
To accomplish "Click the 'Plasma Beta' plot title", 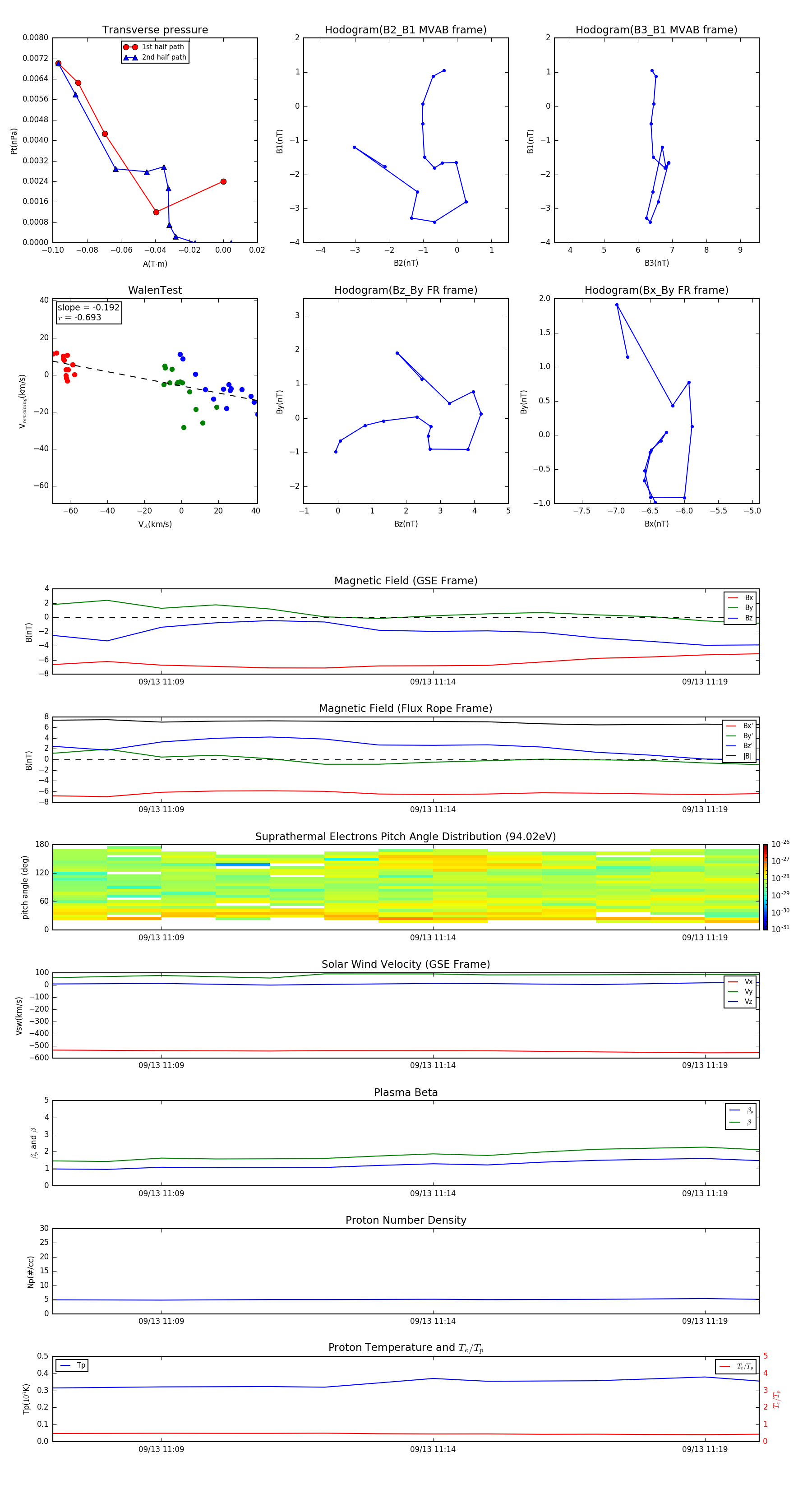I will tap(406, 1092).
